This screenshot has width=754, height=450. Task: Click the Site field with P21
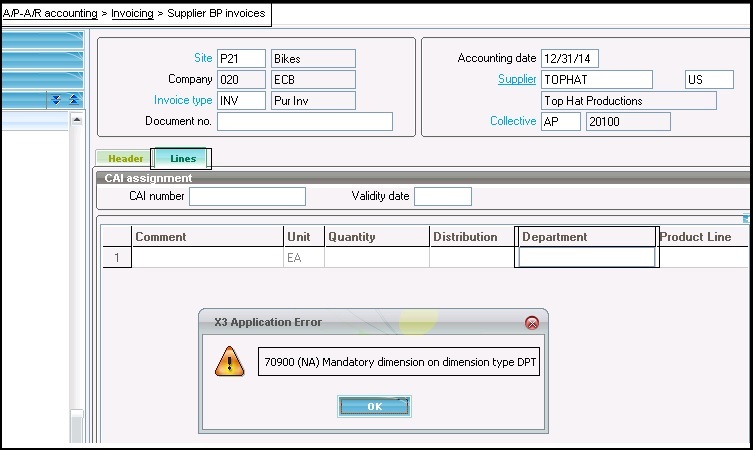pyautogui.click(x=241, y=59)
